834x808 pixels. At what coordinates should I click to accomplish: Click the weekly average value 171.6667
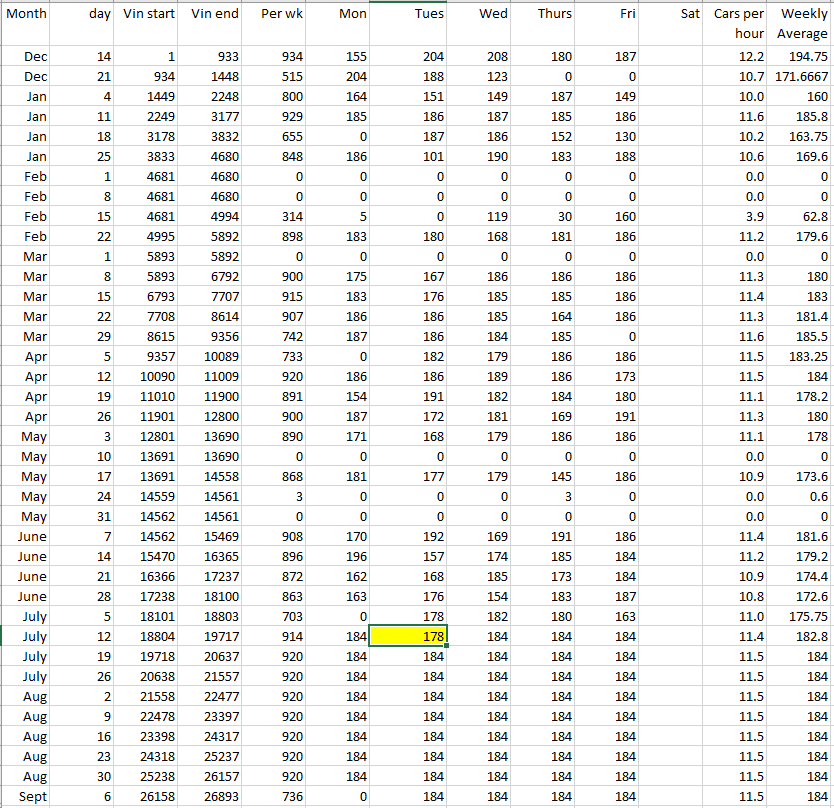[x=802, y=77]
